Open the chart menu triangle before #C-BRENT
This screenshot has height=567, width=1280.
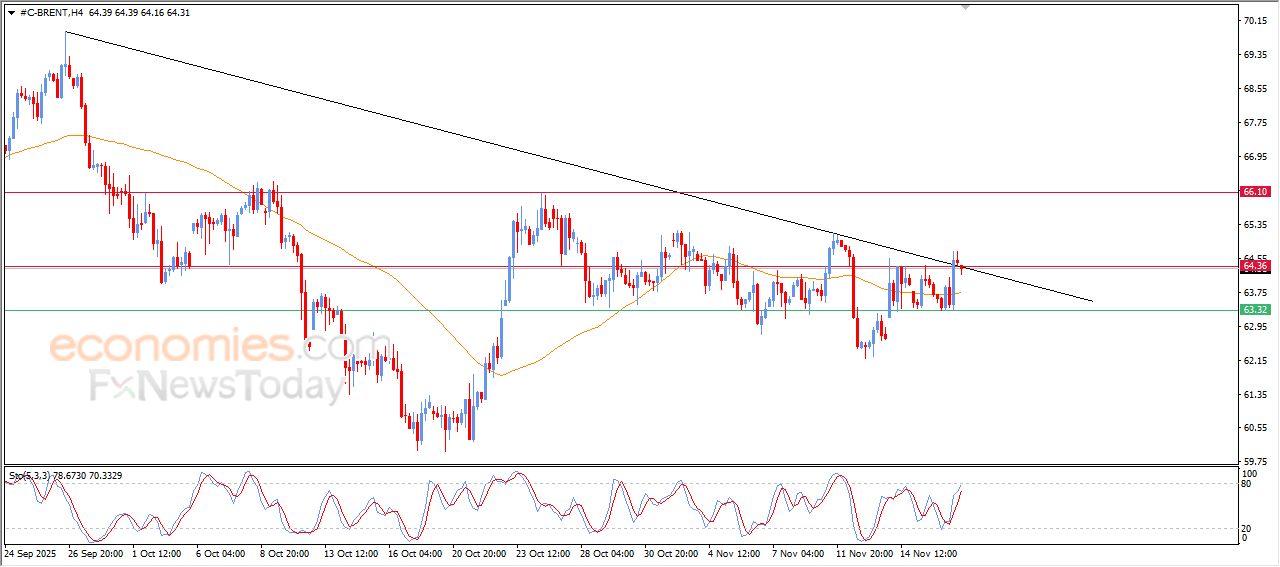coord(11,13)
